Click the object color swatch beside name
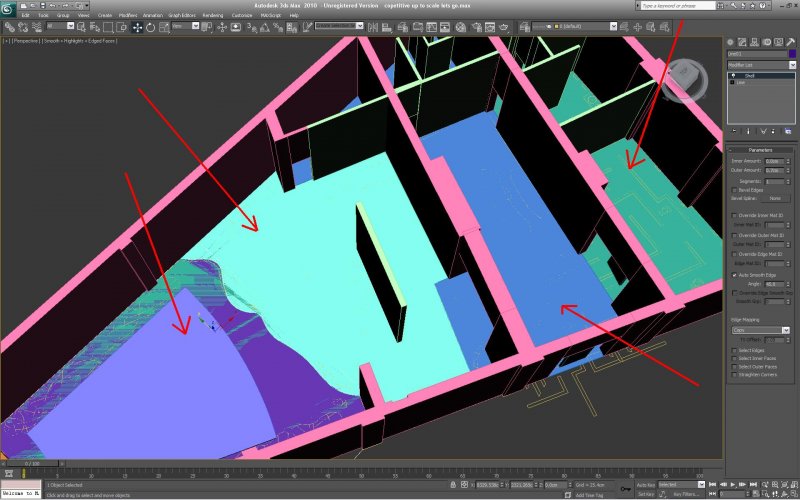The height and width of the screenshot is (500, 800). pos(792,53)
